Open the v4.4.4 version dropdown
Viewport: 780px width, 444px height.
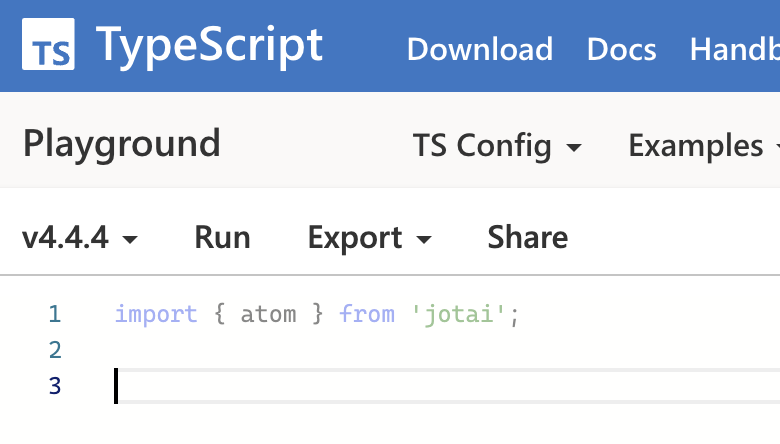click(80, 237)
